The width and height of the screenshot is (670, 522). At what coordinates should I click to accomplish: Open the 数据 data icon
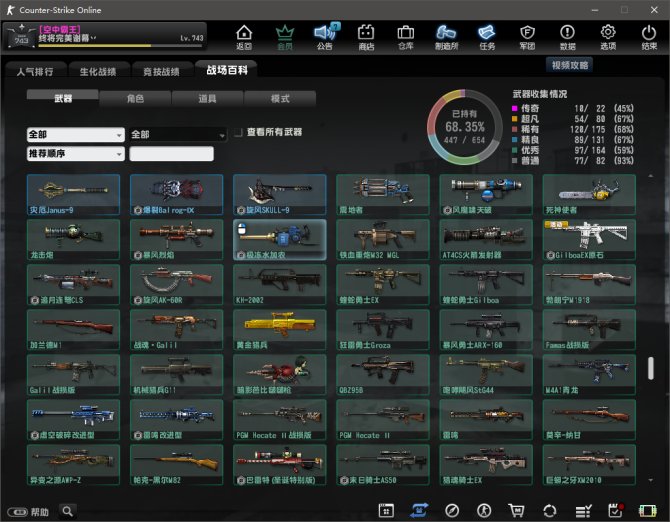pyautogui.click(x=567, y=37)
